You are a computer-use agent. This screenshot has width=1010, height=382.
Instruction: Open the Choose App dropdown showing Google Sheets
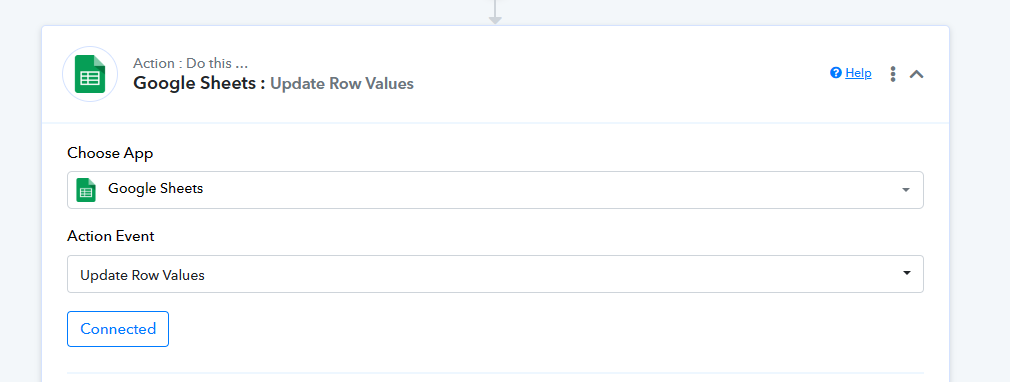495,189
